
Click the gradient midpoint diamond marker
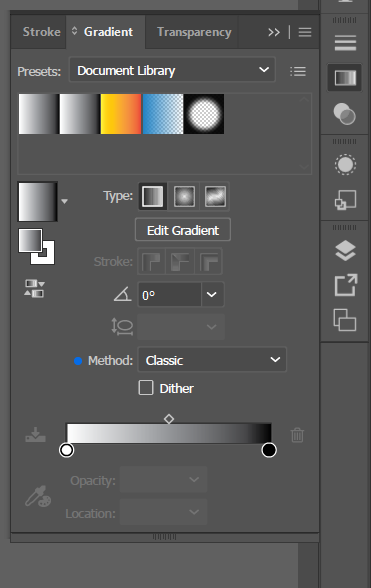[169, 419]
